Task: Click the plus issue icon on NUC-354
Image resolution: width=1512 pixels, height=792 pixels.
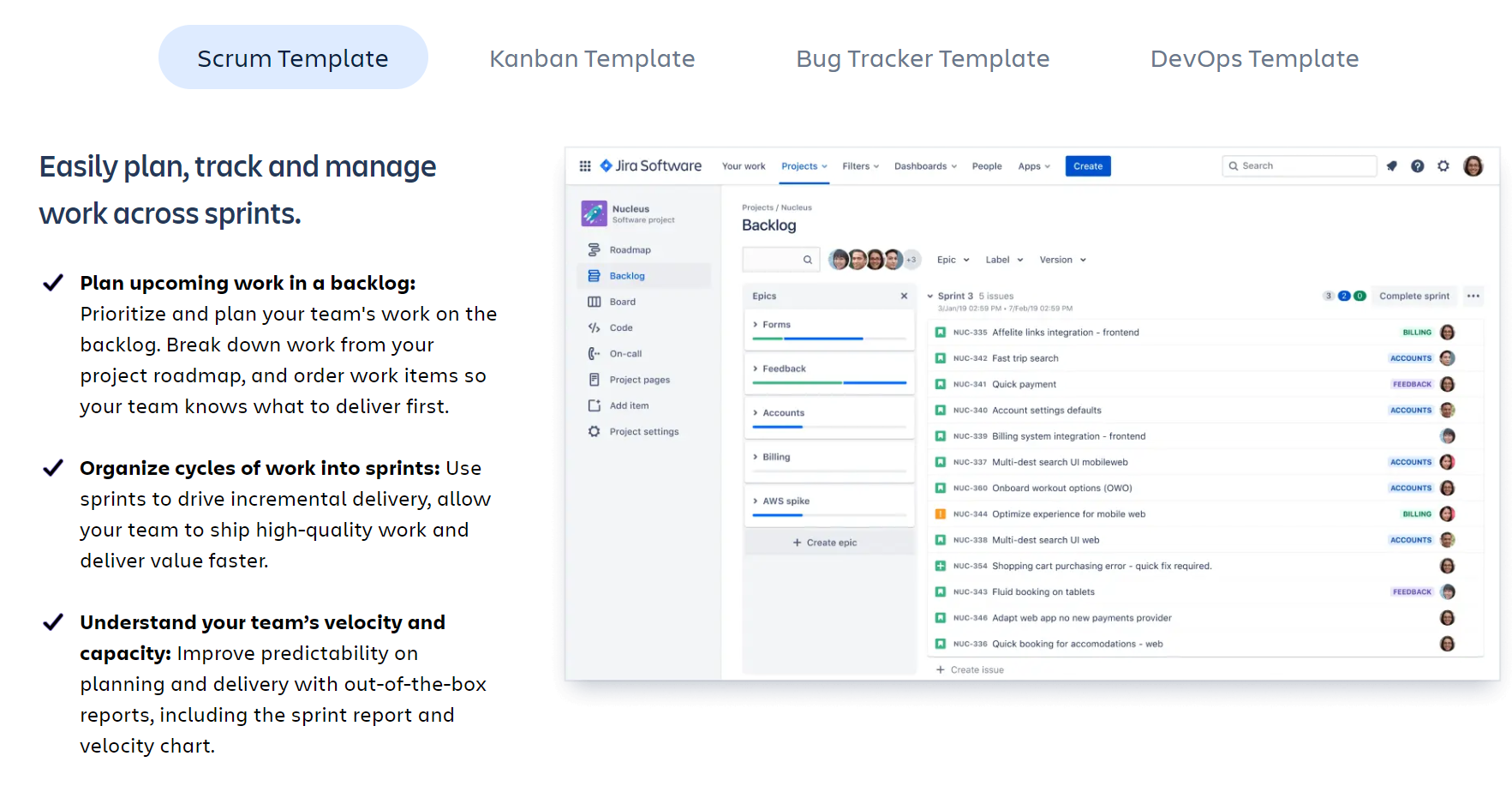Action: tap(940, 567)
